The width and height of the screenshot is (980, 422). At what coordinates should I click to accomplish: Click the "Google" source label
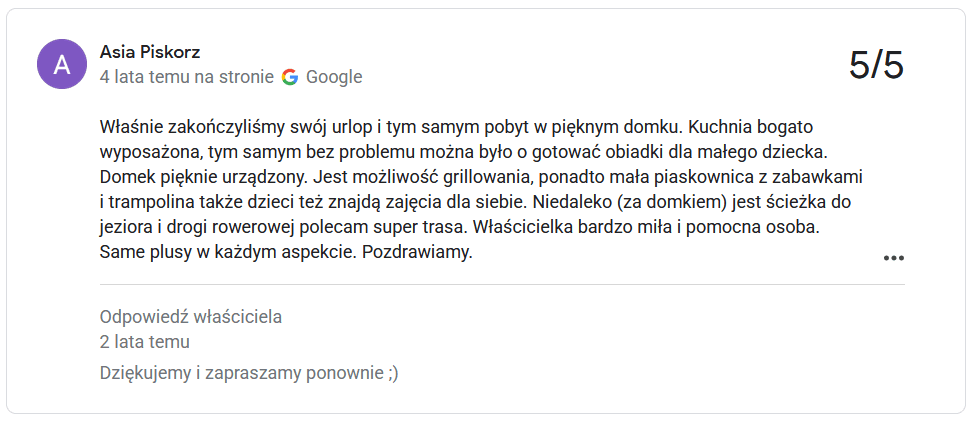(x=334, y=77)
